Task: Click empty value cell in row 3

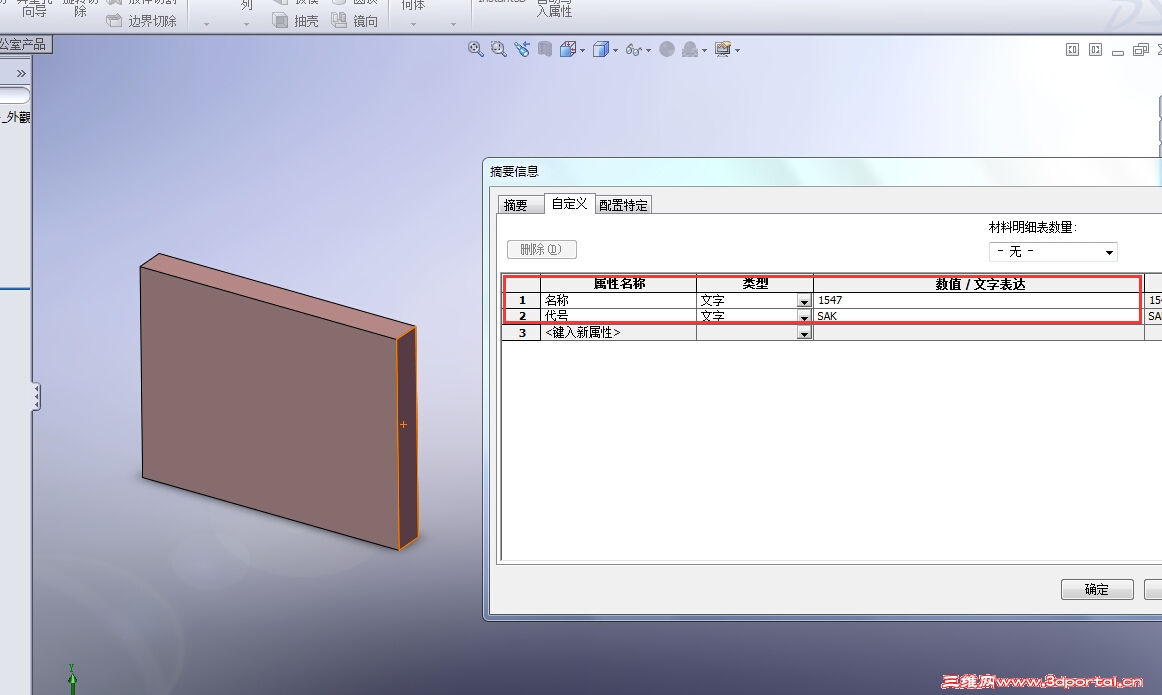Action: 978,333
